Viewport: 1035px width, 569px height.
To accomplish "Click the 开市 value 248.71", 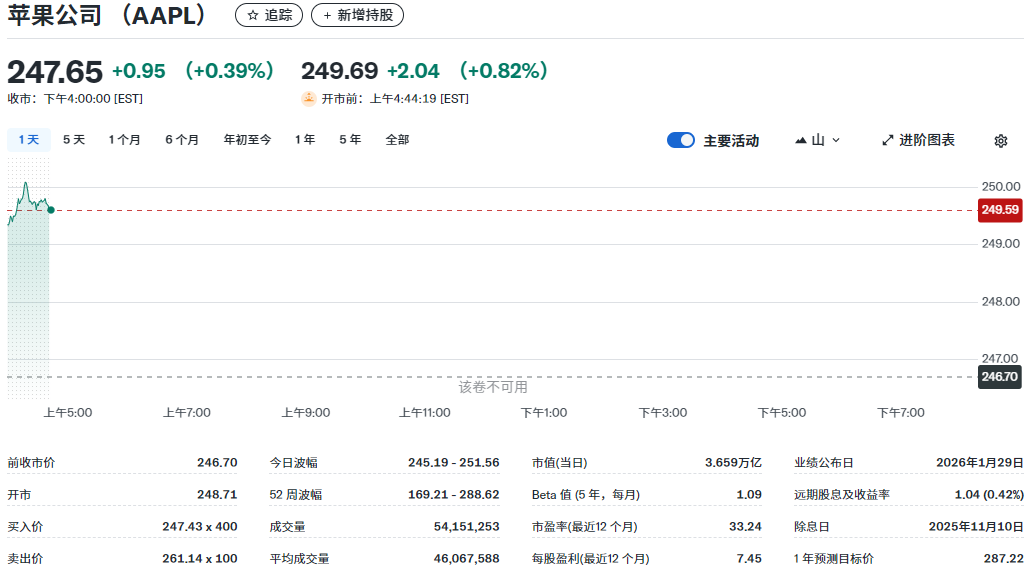I will (217, 494).
